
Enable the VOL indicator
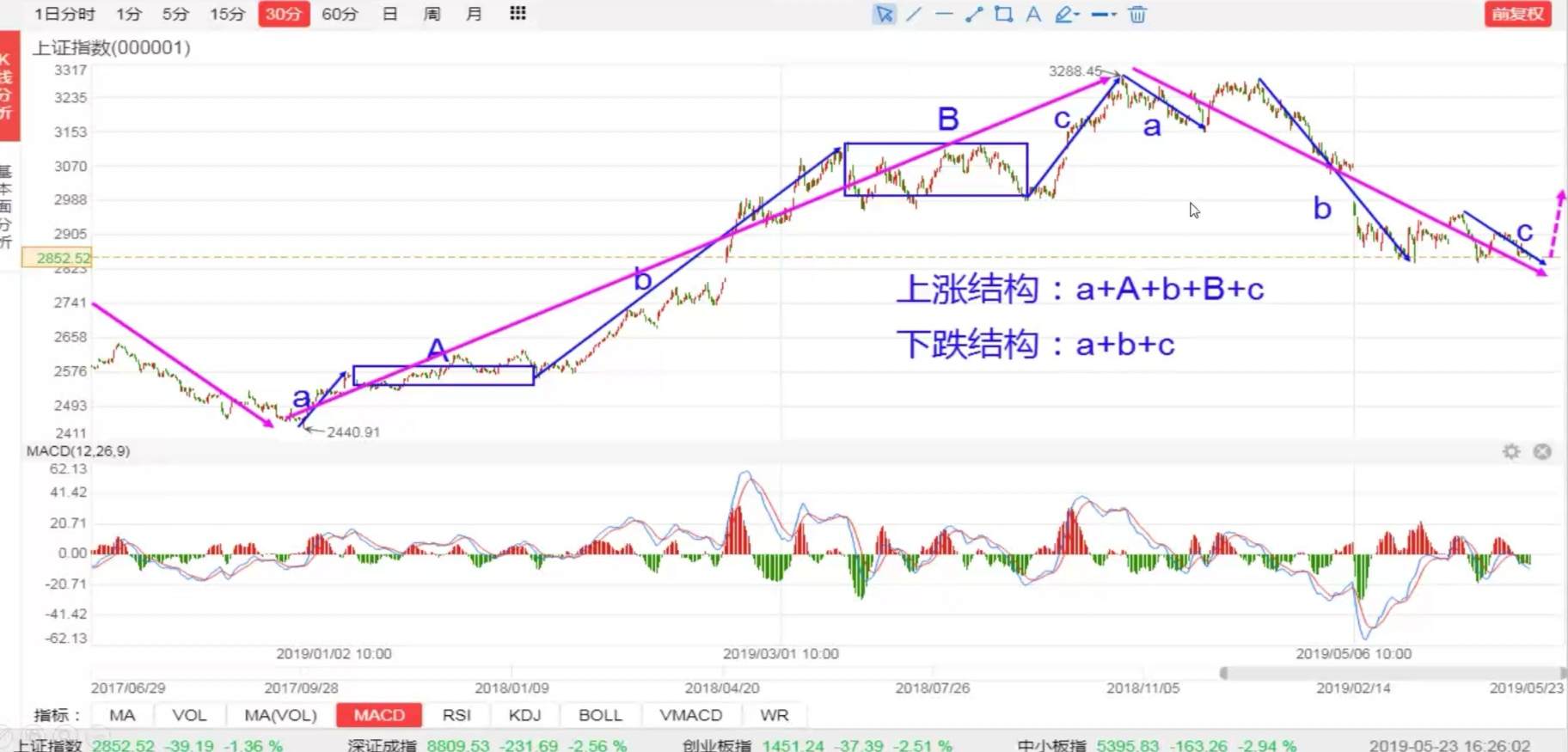(x=189, y=715)
